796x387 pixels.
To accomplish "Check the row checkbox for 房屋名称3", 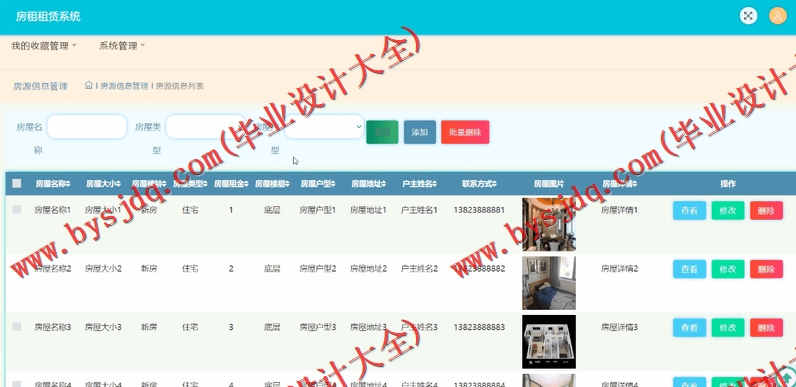I will 17,327.
